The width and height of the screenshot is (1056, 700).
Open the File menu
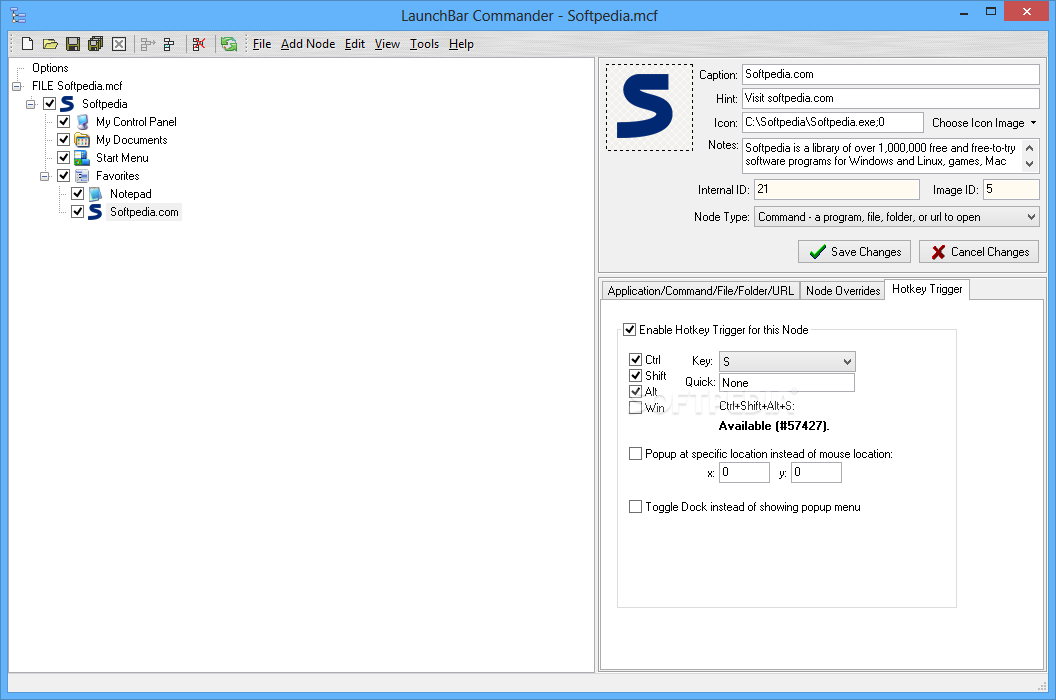click(262, 44)
